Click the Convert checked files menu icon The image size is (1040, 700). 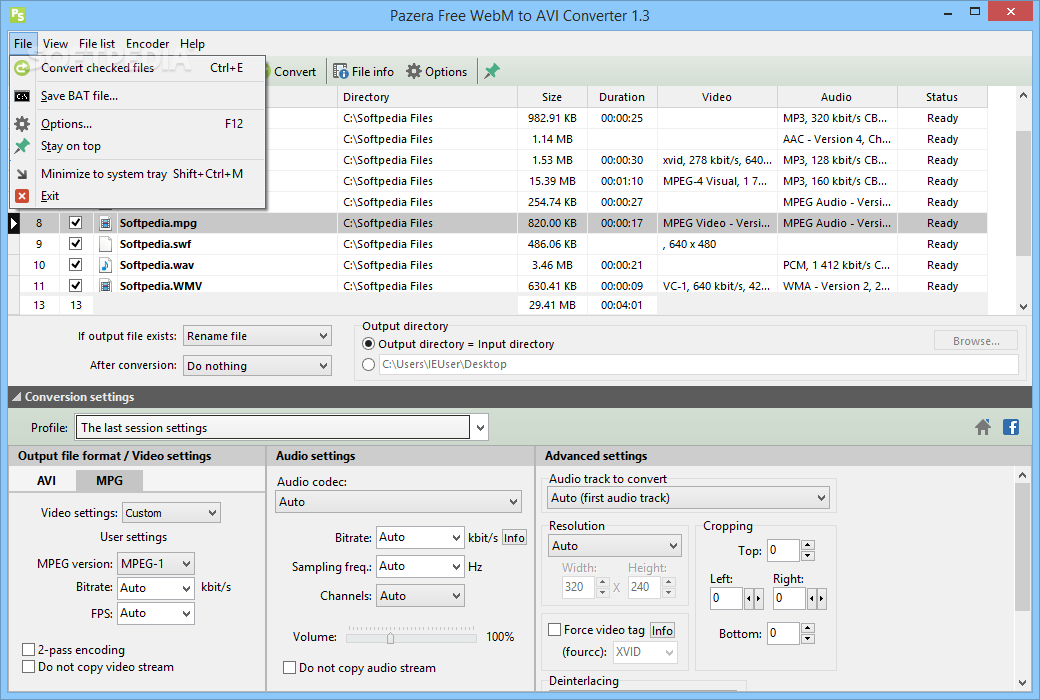coord(22,68)
